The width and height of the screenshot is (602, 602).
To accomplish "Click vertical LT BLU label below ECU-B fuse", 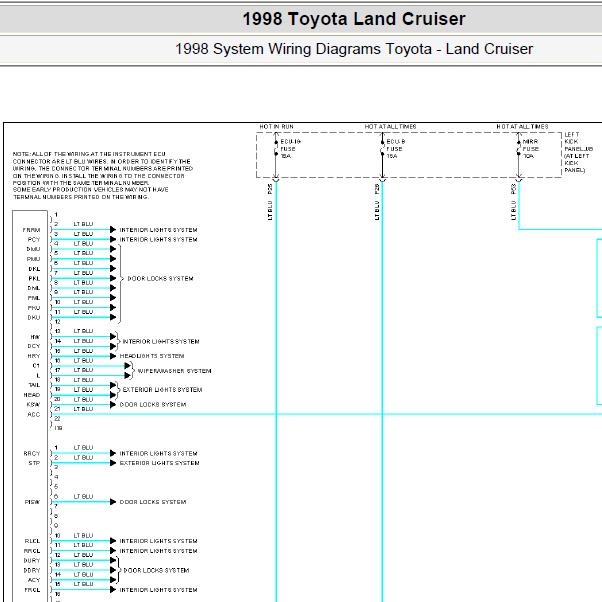I will 377,210.
